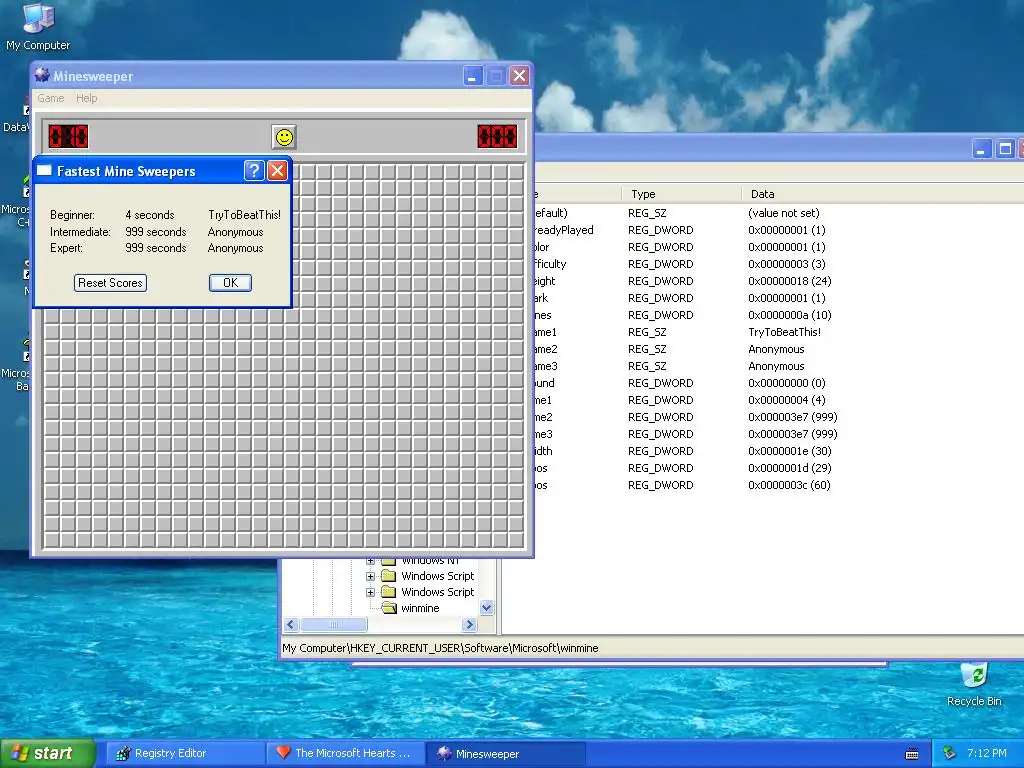Switch to Registry Editor taskbar button
The width and height of the screenshot is (1024, 768).
pyautogui.click(x=184, y=753)
